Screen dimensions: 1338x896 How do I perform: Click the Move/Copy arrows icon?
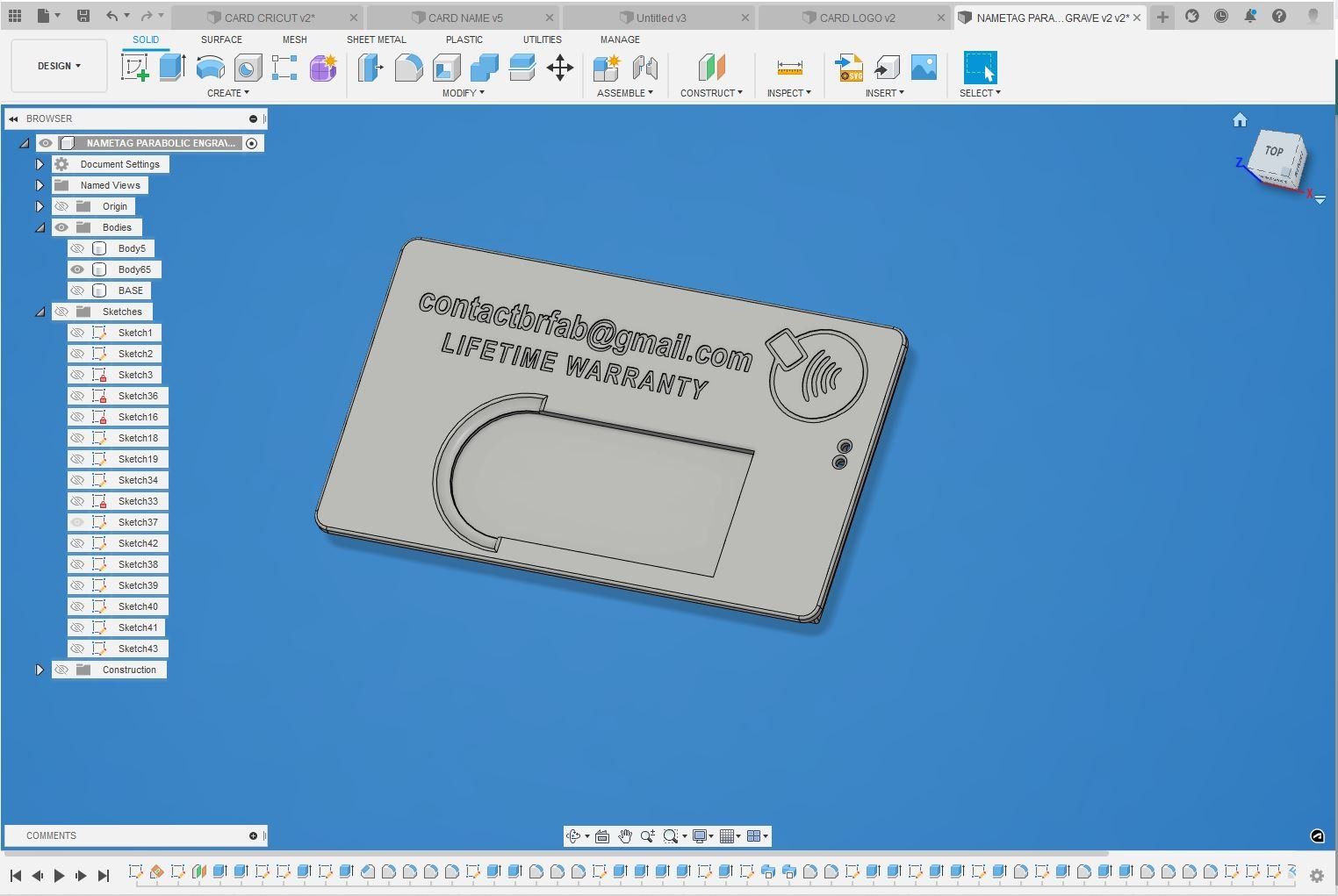click(x=560, y=68)
